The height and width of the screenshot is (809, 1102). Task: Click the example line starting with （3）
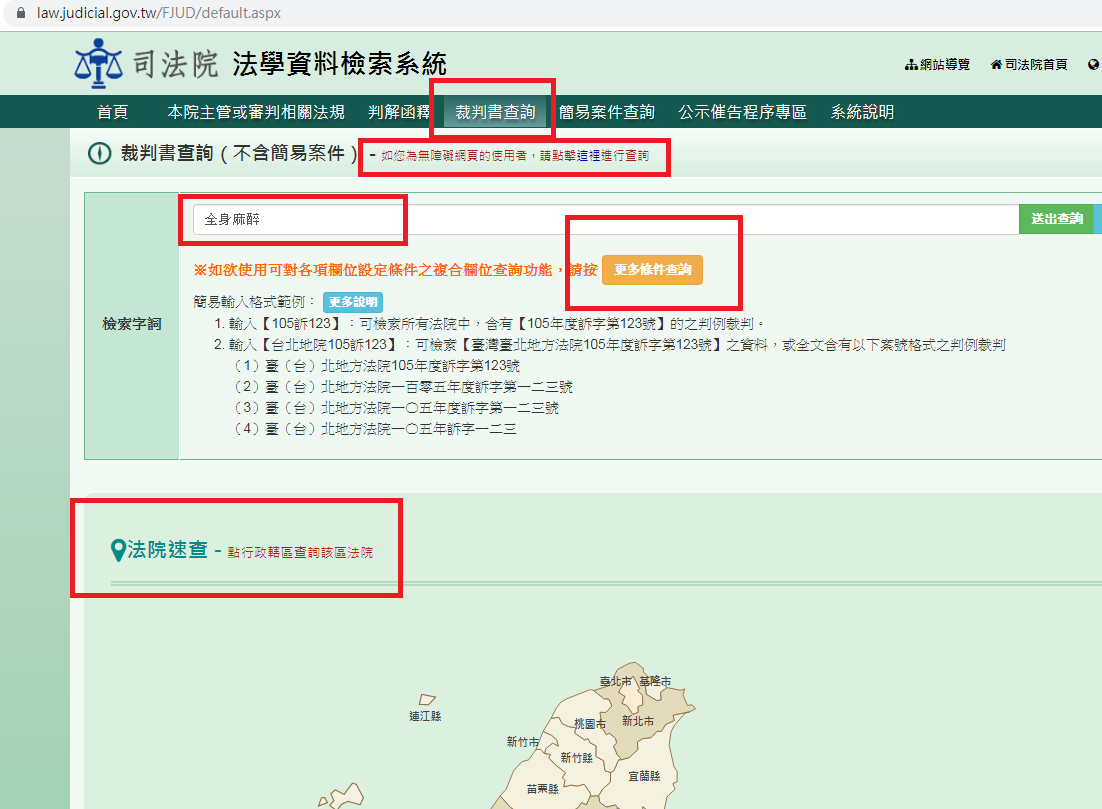click(396, 408)
